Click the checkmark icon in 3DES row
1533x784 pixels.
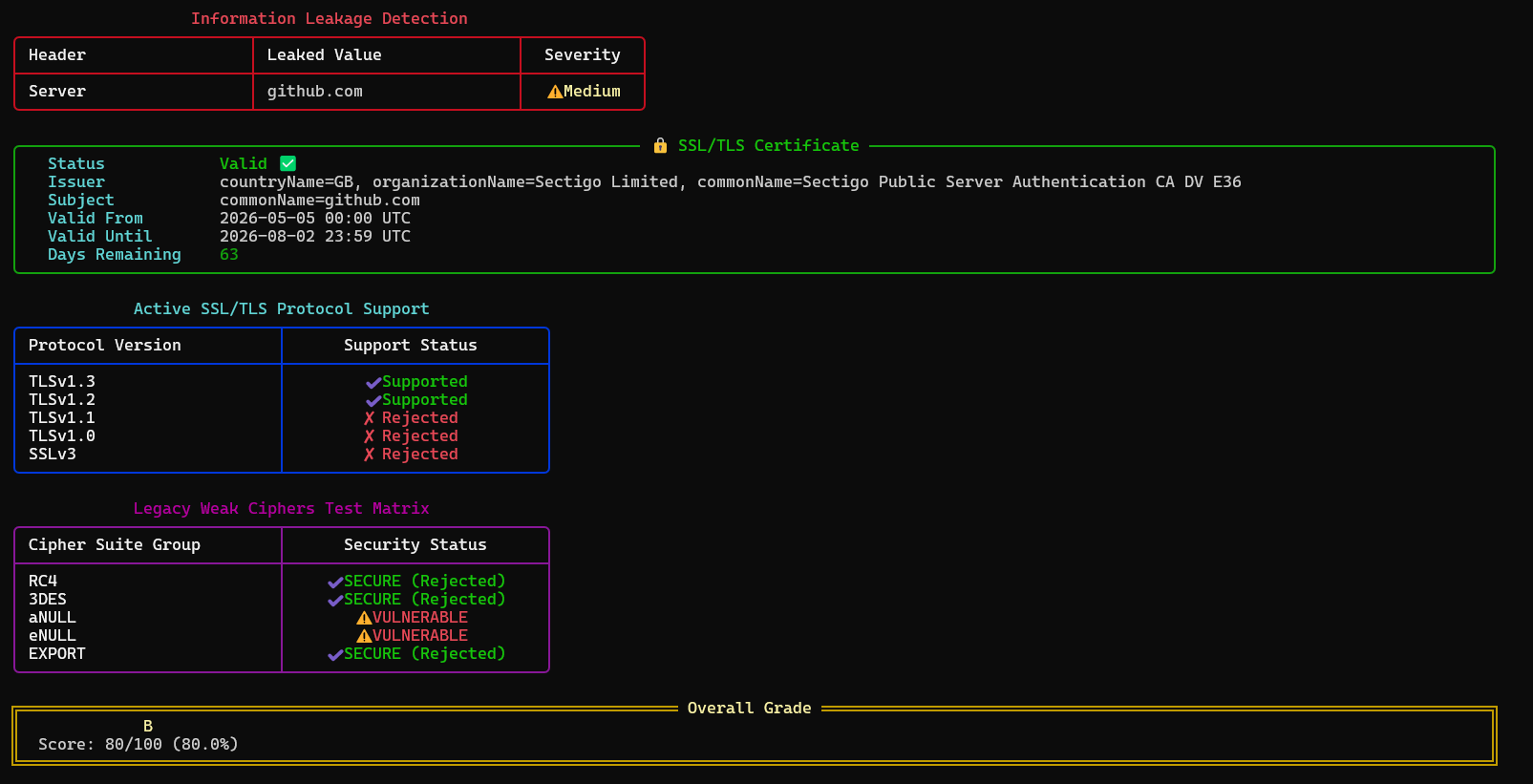(335, 601)
